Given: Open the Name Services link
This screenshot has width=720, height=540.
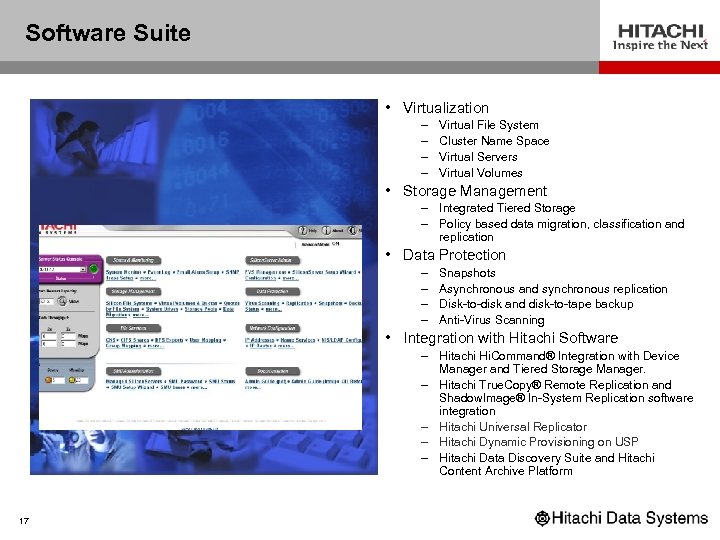Looking at the screenshot, I should (298, 340).
